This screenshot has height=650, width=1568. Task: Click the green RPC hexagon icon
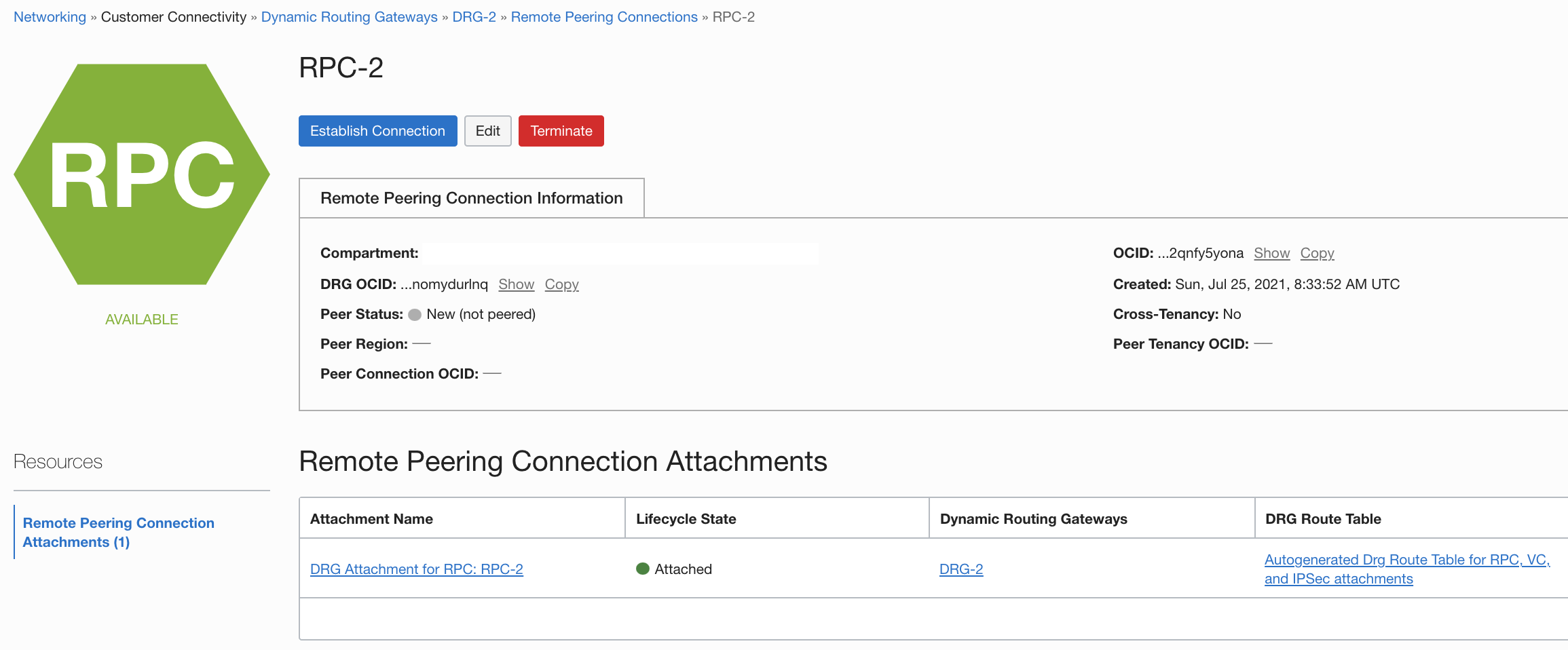(142, 173)
